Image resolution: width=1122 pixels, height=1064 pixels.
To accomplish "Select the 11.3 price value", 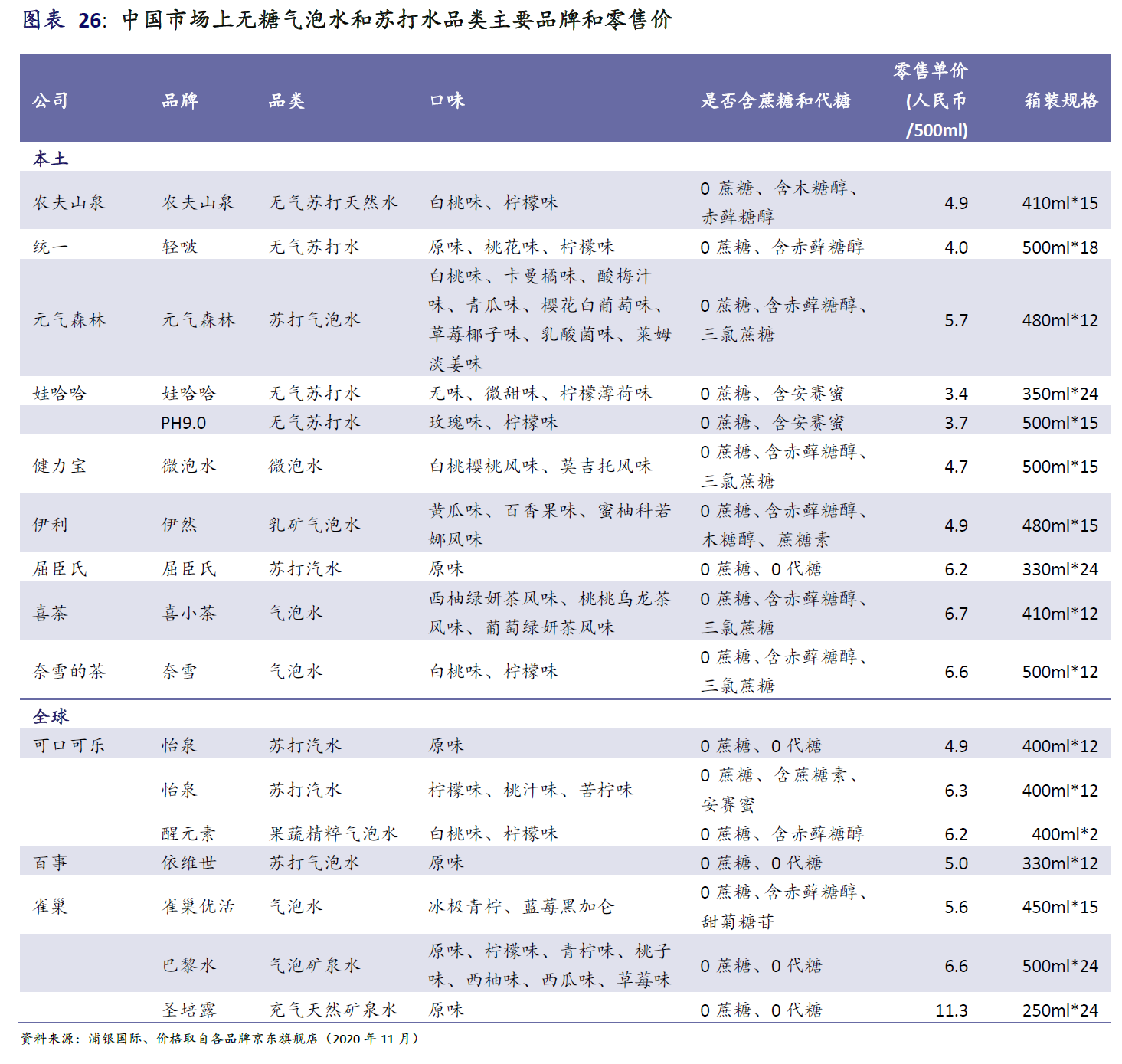I will tap(951, 1010).
